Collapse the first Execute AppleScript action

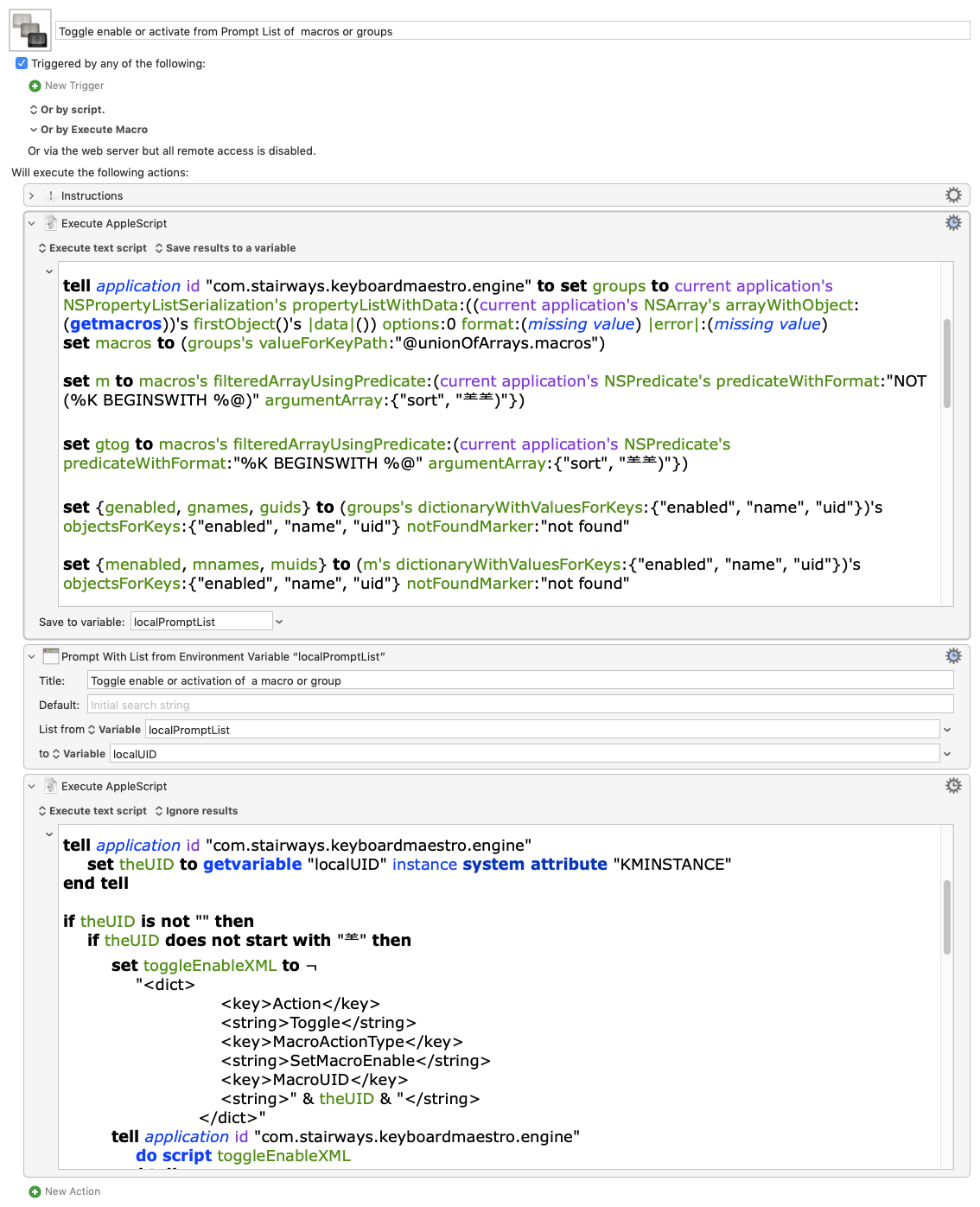click(x=31, y=223)
